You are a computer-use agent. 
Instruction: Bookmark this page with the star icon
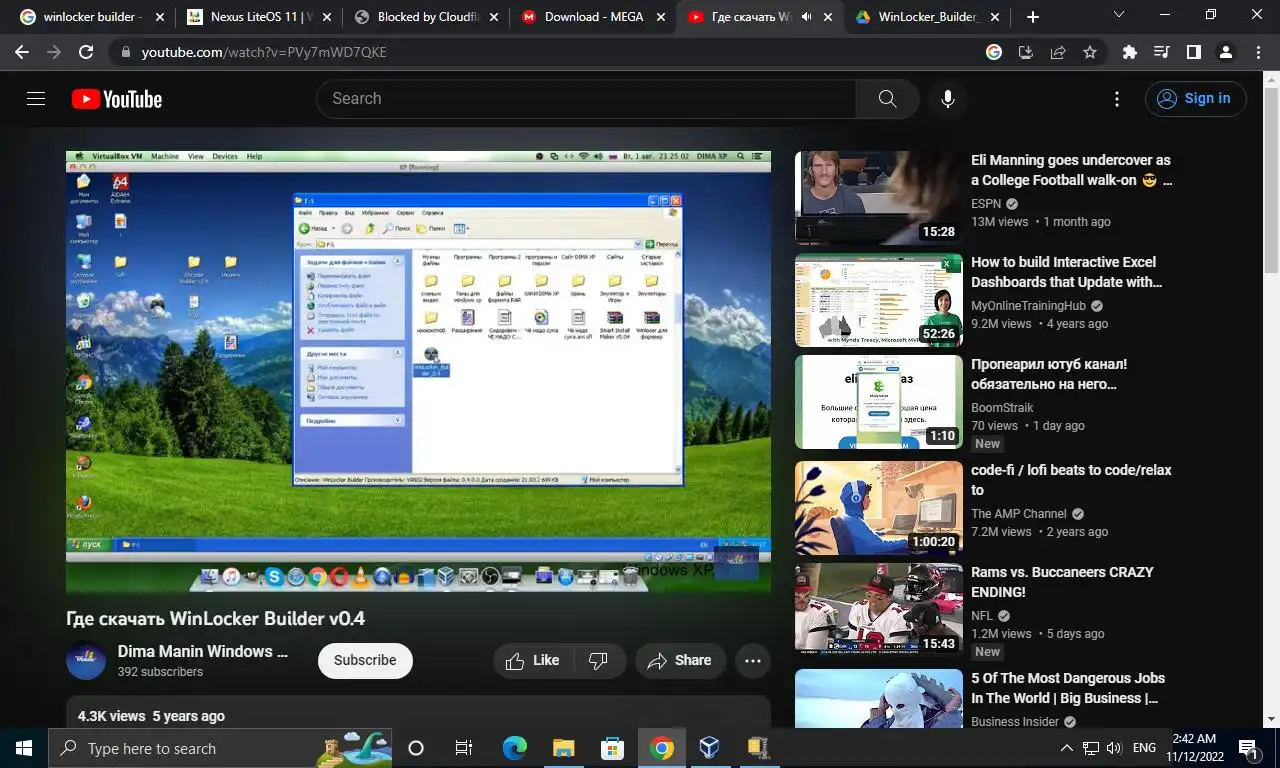click(1090, 52)
